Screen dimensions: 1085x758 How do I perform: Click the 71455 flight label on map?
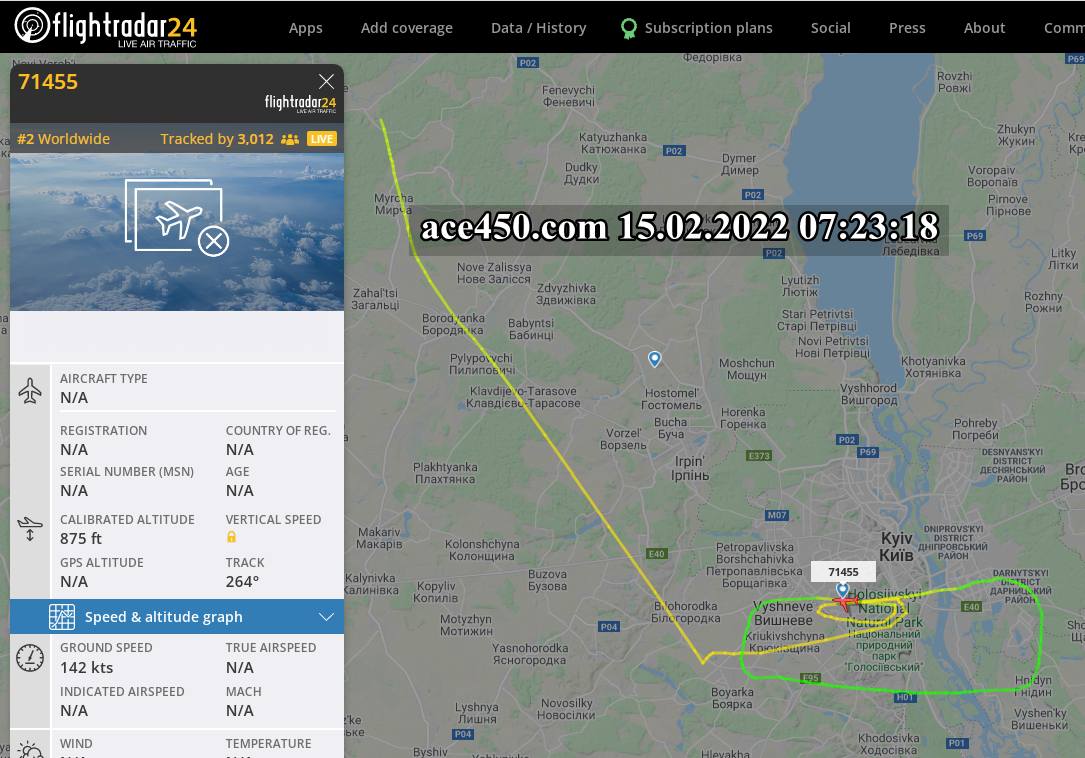click(844, 572)
